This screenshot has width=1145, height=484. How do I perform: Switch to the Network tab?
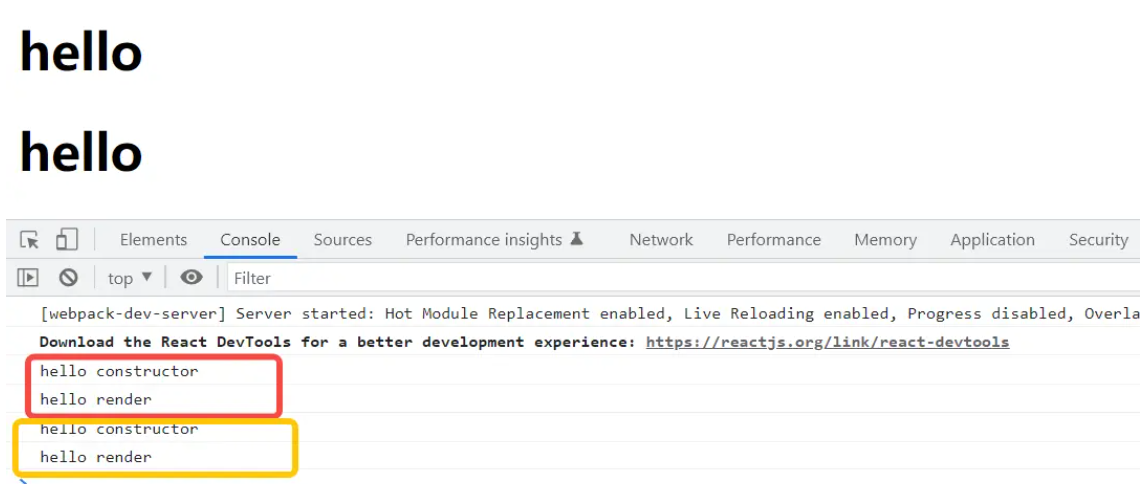pyautogui.click(x=662, y=239)
